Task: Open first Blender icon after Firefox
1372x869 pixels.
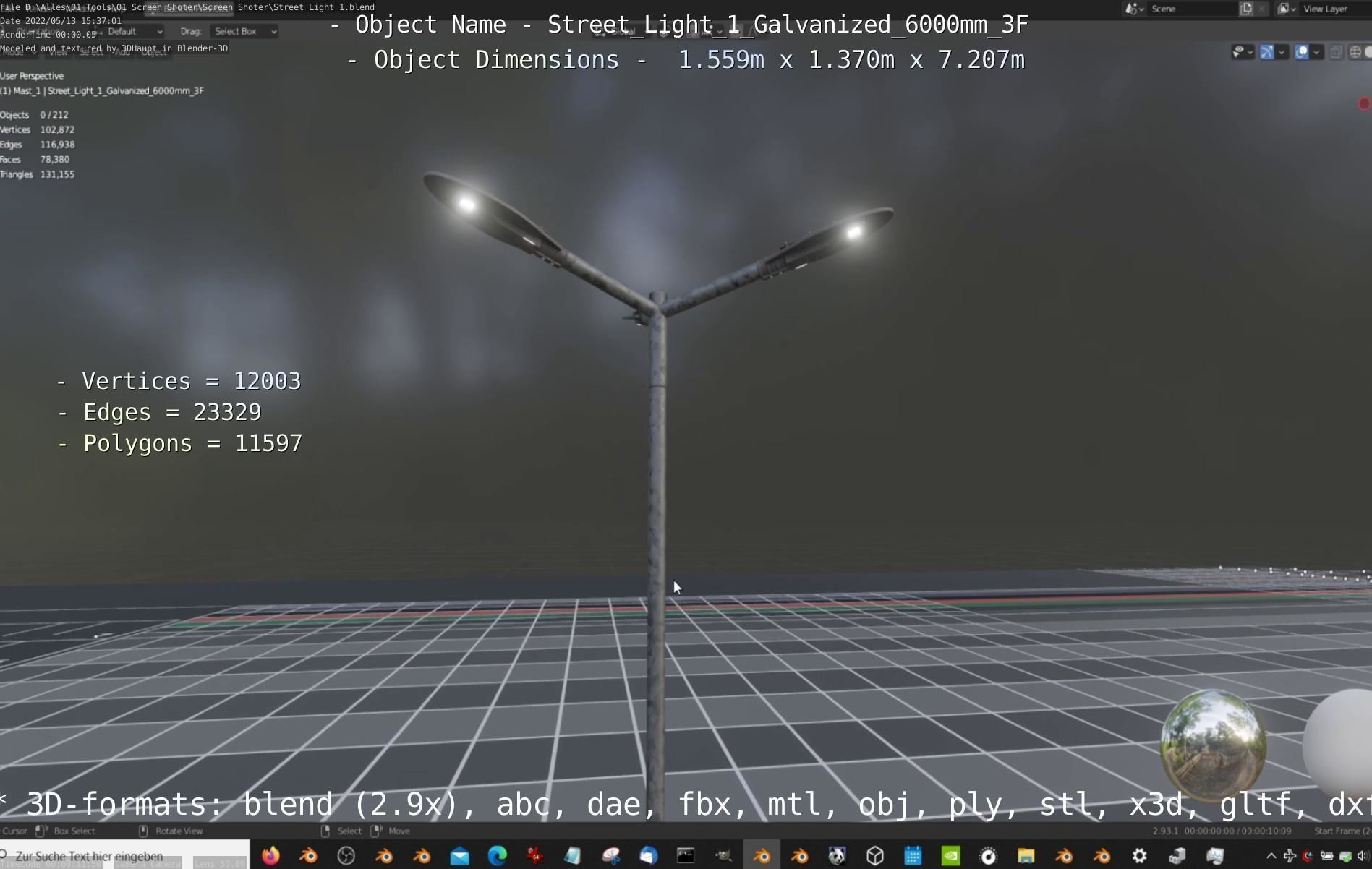Action: (309, 856)
